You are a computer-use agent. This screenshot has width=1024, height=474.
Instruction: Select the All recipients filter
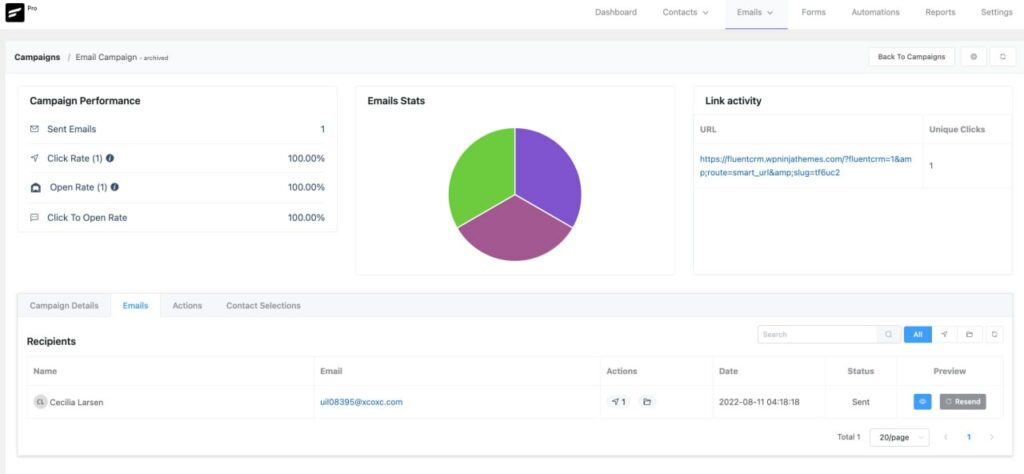tap(918, 334)
